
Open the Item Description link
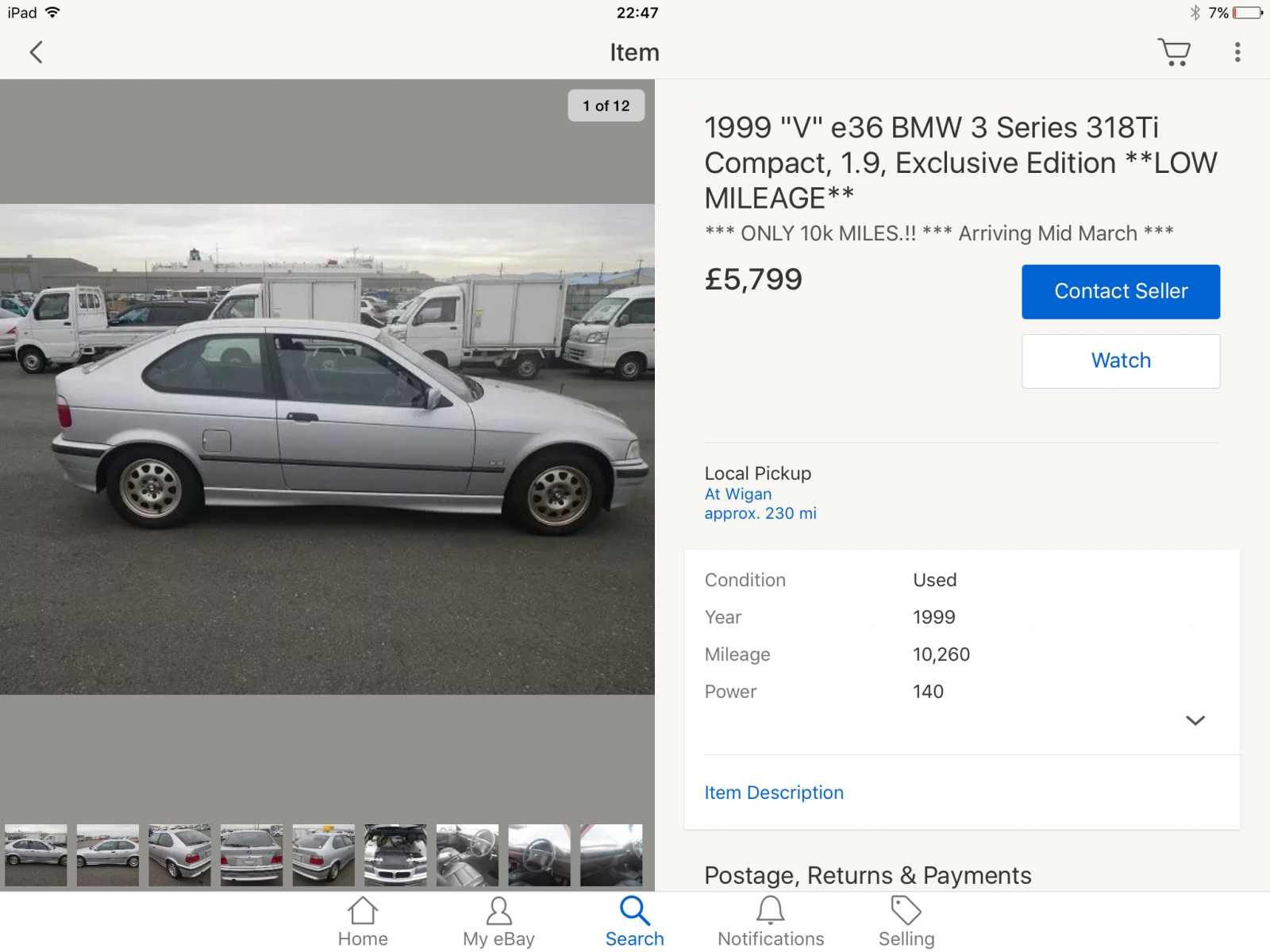pyautogui.click(x=774, y=793)
